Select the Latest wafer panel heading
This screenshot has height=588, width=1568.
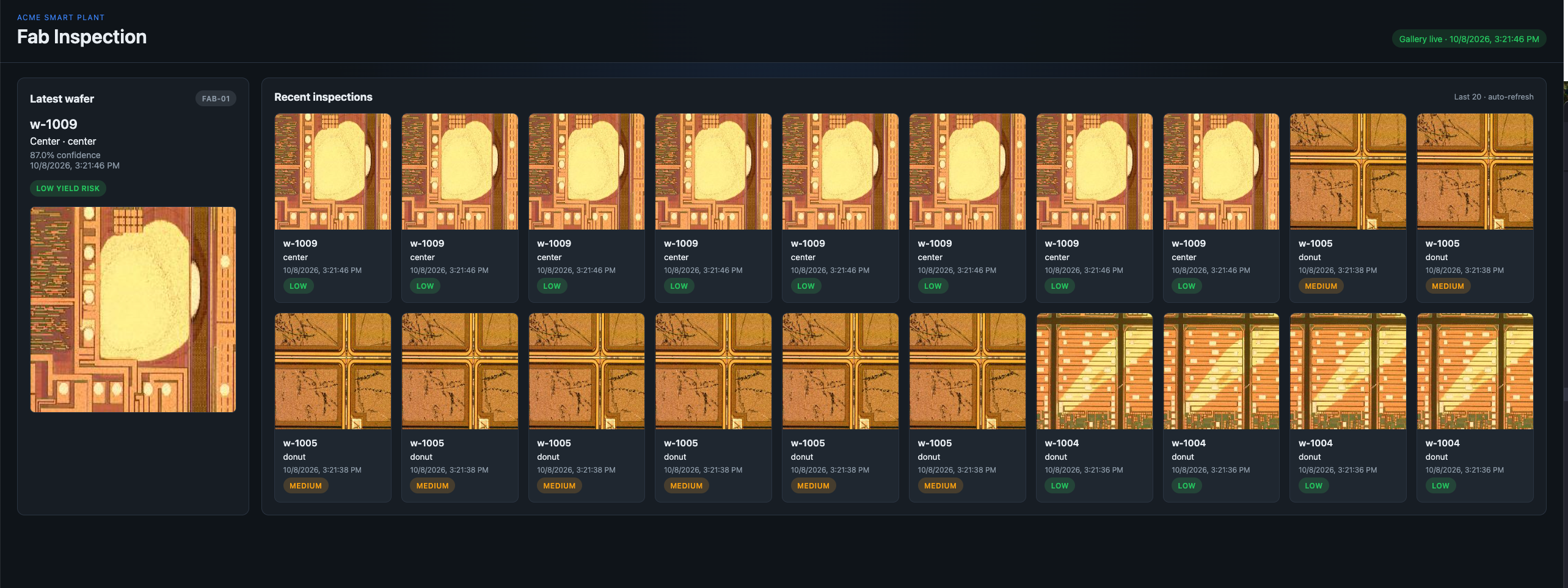point(62,99)
